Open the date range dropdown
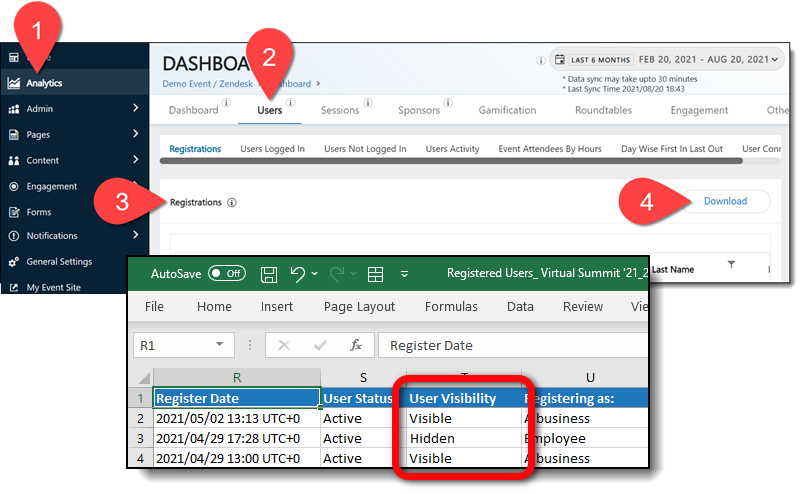The image size is (801, 494). 775,60
